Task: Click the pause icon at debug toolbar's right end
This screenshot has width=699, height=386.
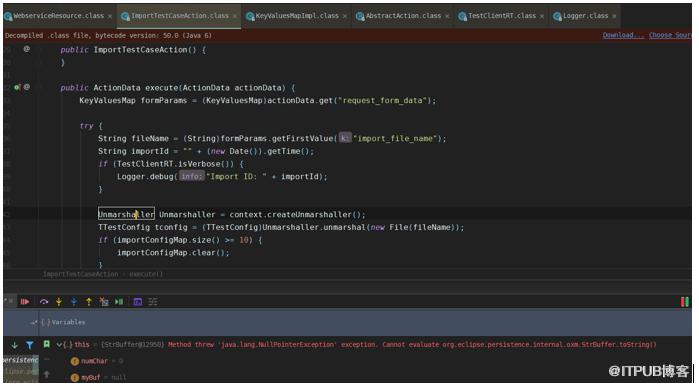Action: [685, 302]
